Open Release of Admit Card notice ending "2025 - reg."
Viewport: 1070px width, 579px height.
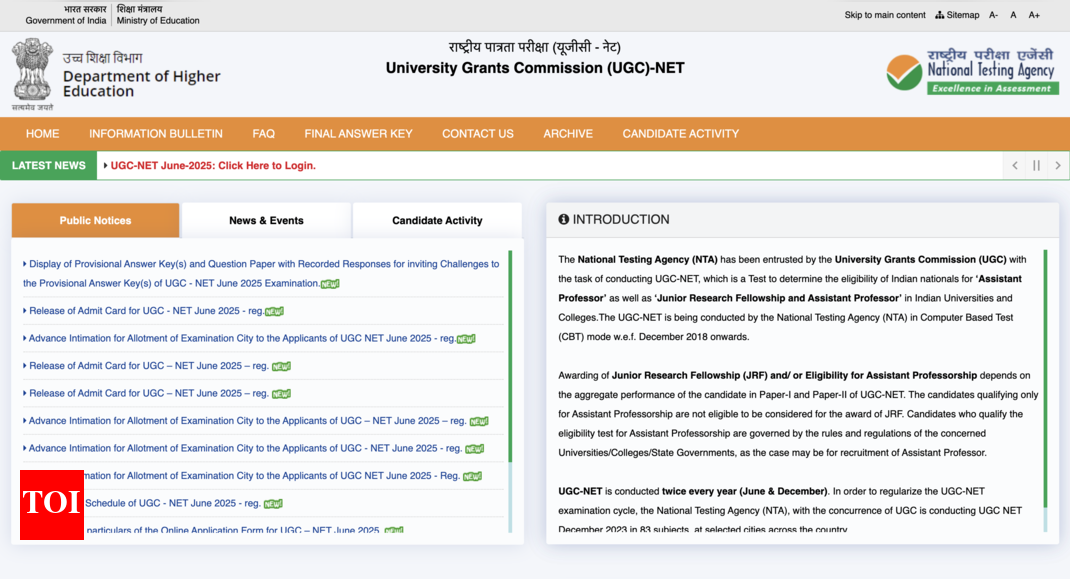click(x=146, y=311)
